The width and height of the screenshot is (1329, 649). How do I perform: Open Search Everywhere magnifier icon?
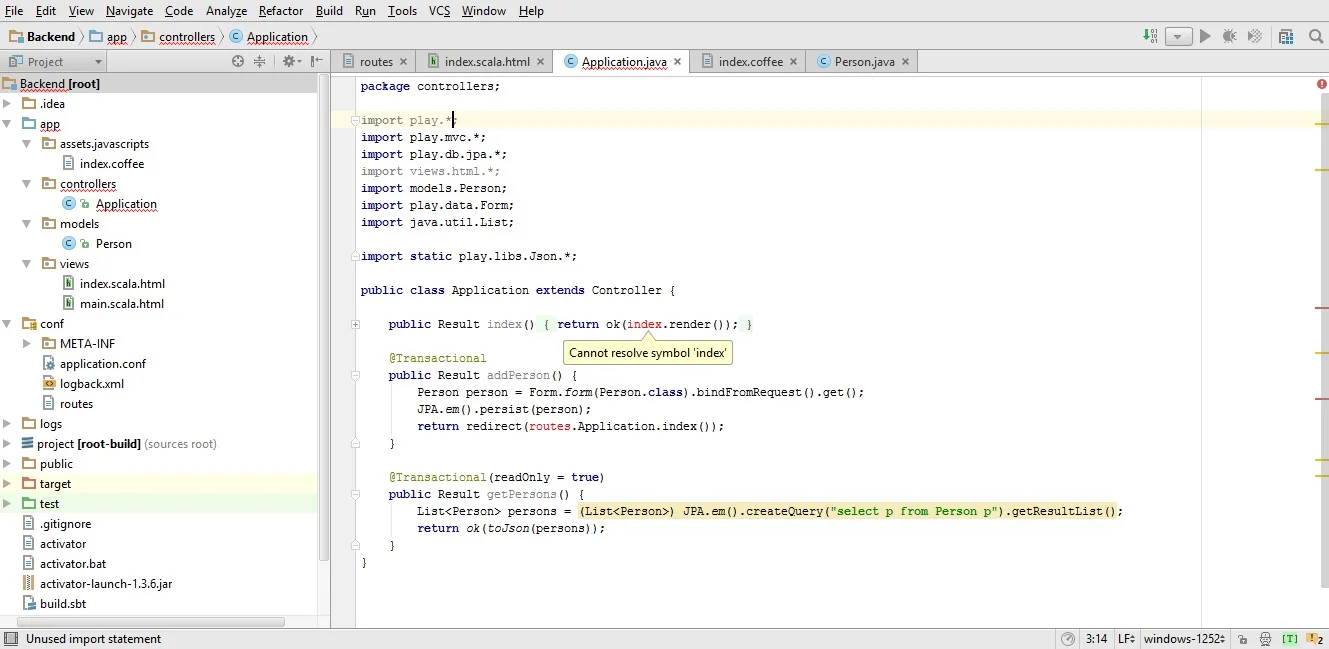(1316, 36)
